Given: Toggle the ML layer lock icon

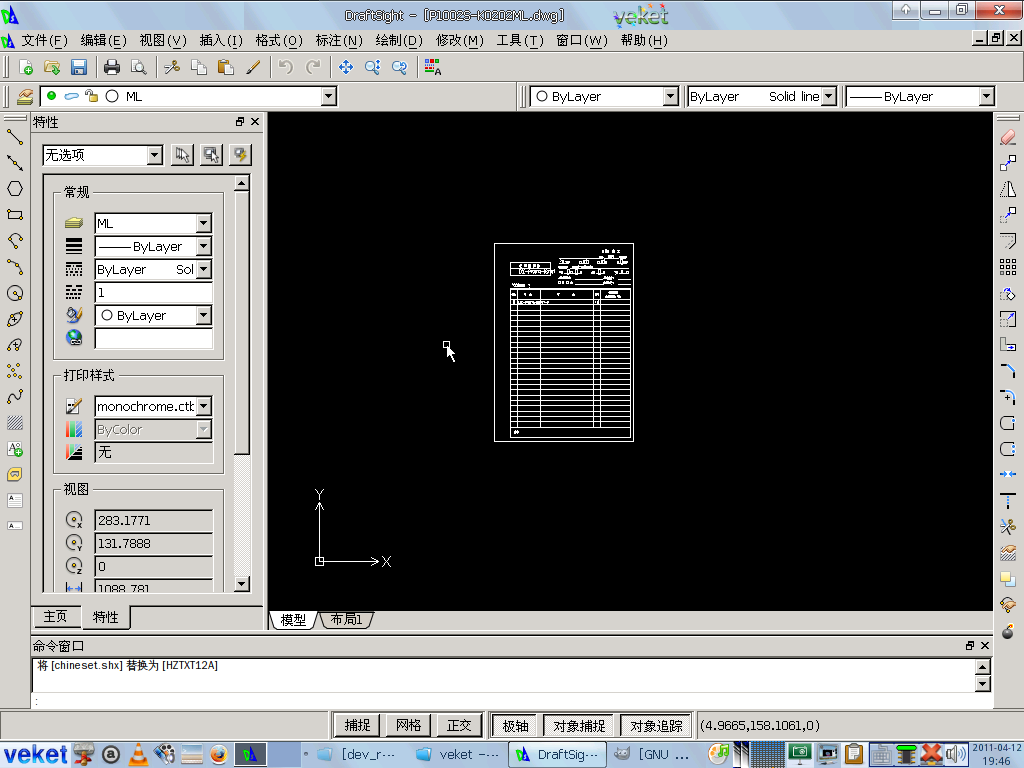Looking at the screenshot, I should pos(91,96).
